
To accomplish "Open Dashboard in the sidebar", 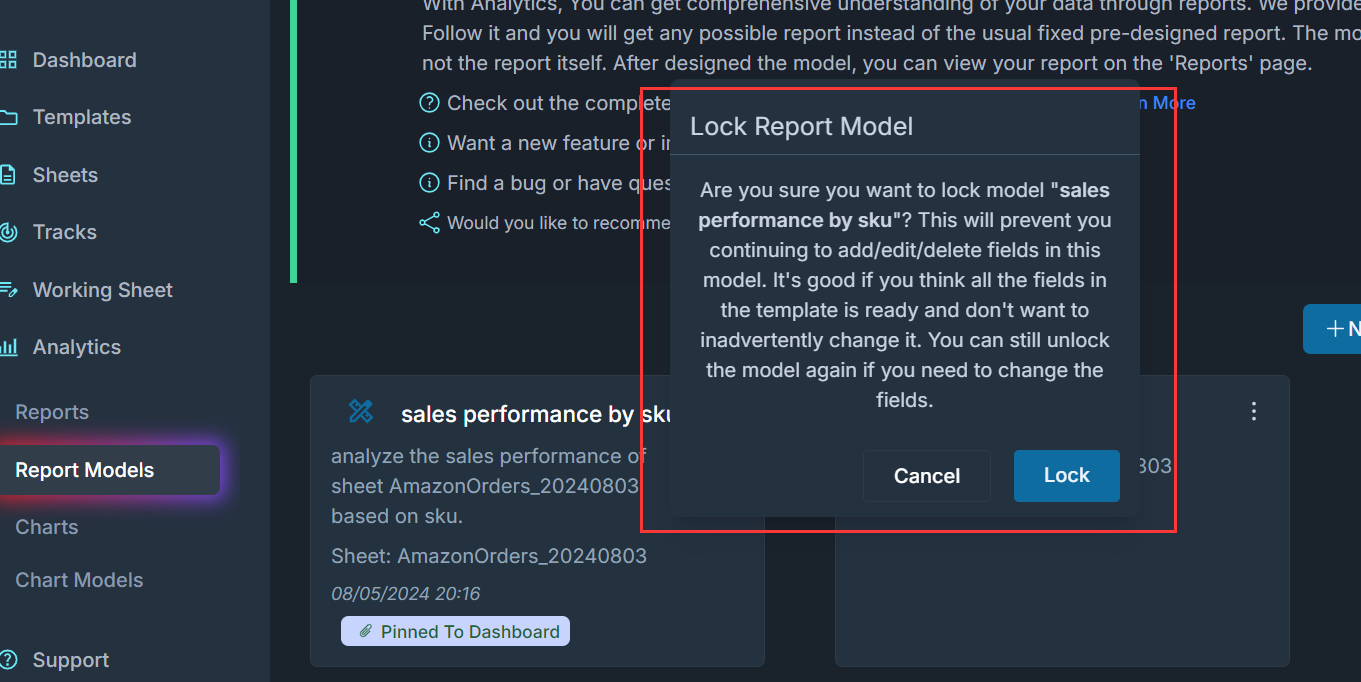I will [84, 60].
